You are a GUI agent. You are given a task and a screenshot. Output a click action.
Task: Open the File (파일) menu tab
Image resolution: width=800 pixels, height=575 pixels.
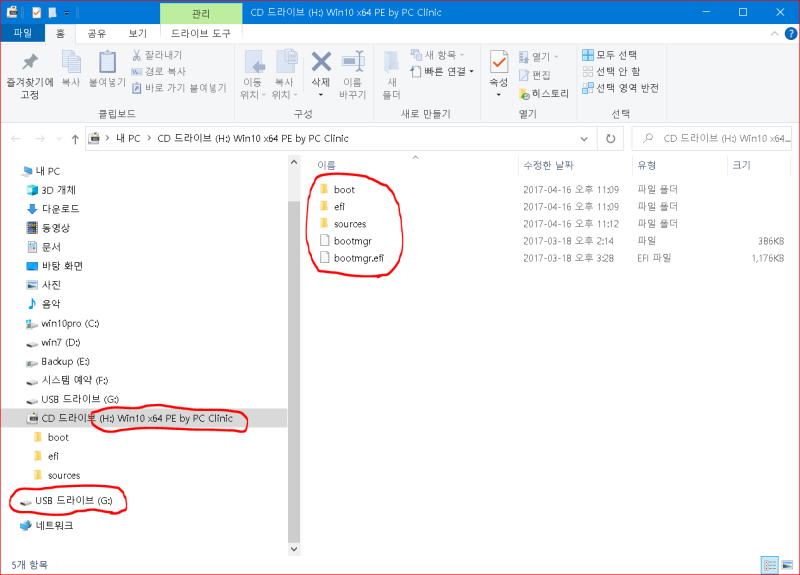[x=22, y=34]
